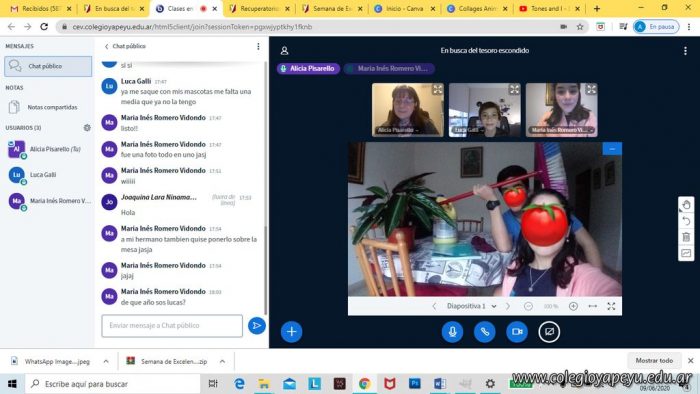Open the Actions plus button
This screenshot has width=700, height=394.
pos(292,332)
